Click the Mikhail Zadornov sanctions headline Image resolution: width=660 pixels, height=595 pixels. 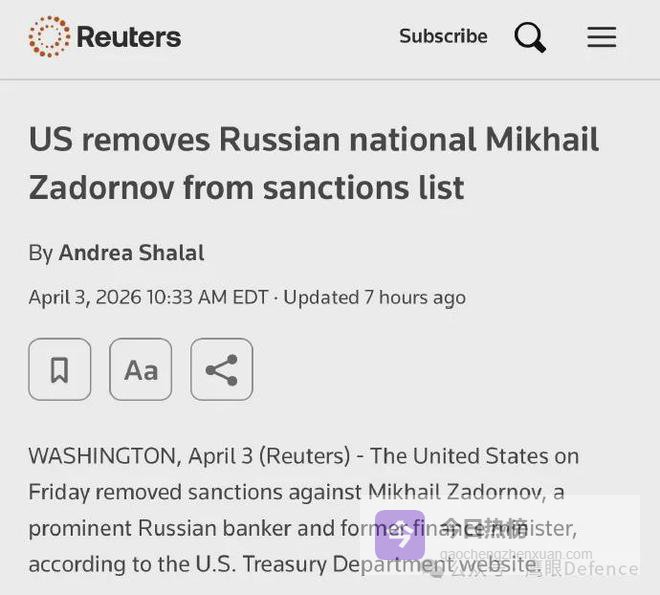point(313,162)
